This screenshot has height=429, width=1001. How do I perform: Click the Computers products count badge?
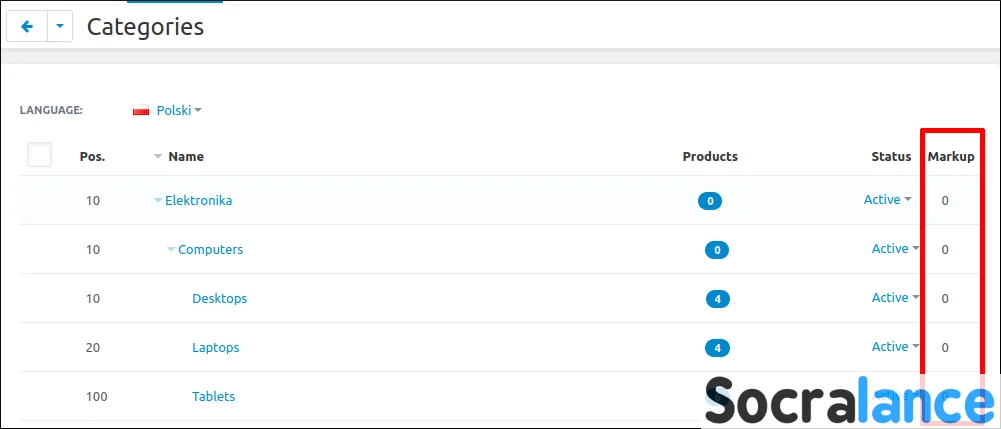pos(717,250)
